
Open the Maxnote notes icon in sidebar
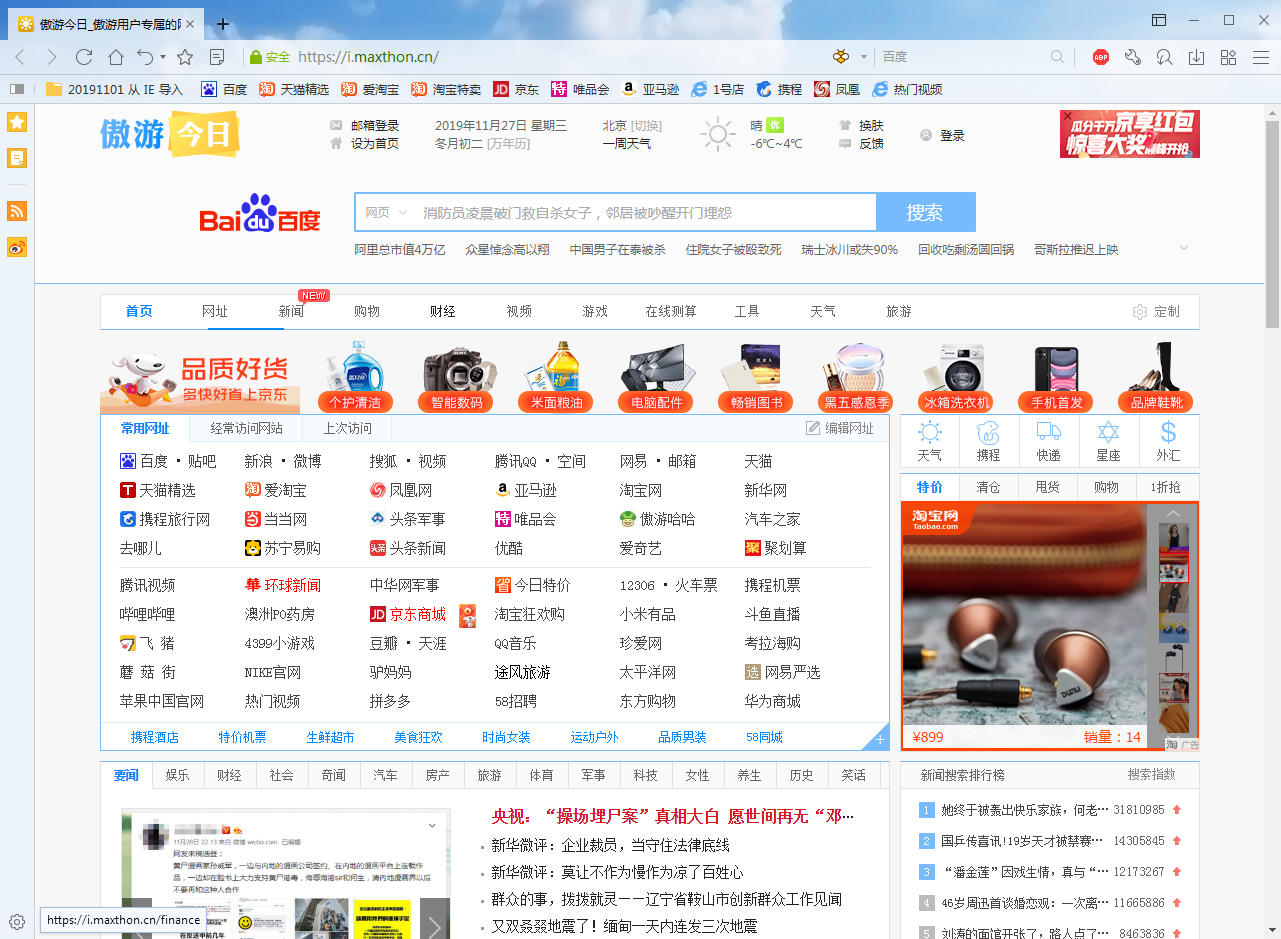(x=16, y=158)
